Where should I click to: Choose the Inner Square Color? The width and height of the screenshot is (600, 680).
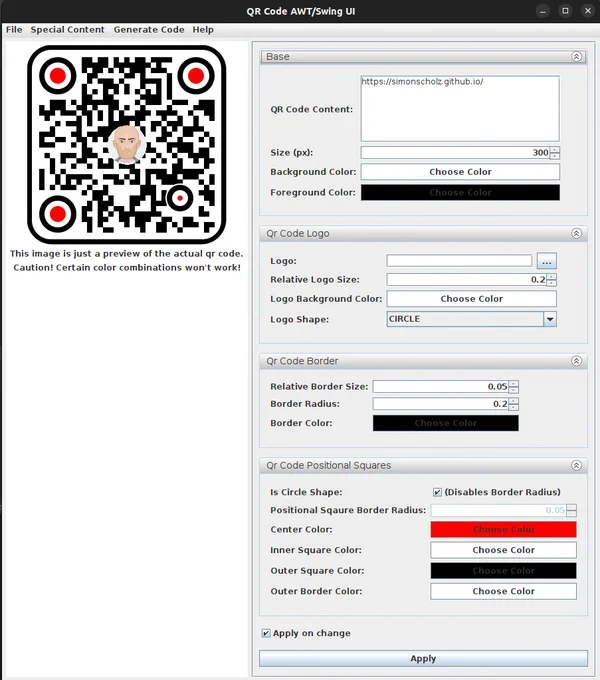pos(503,550)
